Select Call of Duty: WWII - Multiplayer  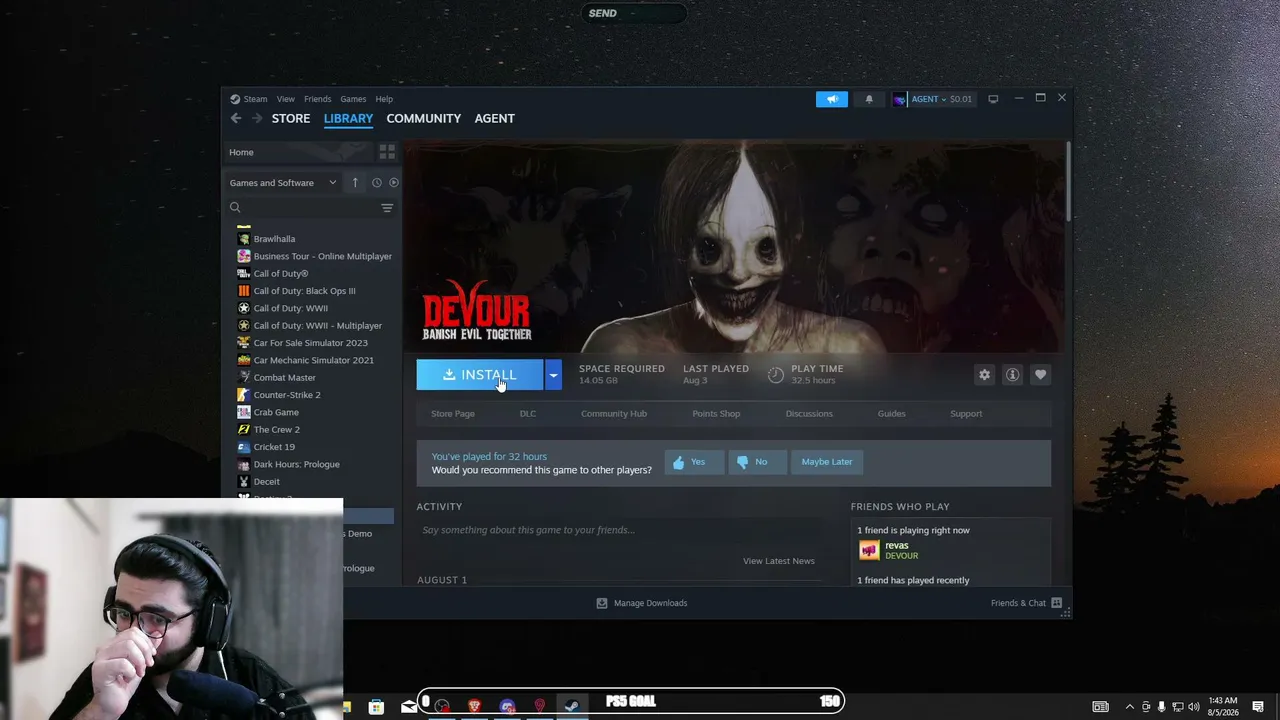pos(317,325)
